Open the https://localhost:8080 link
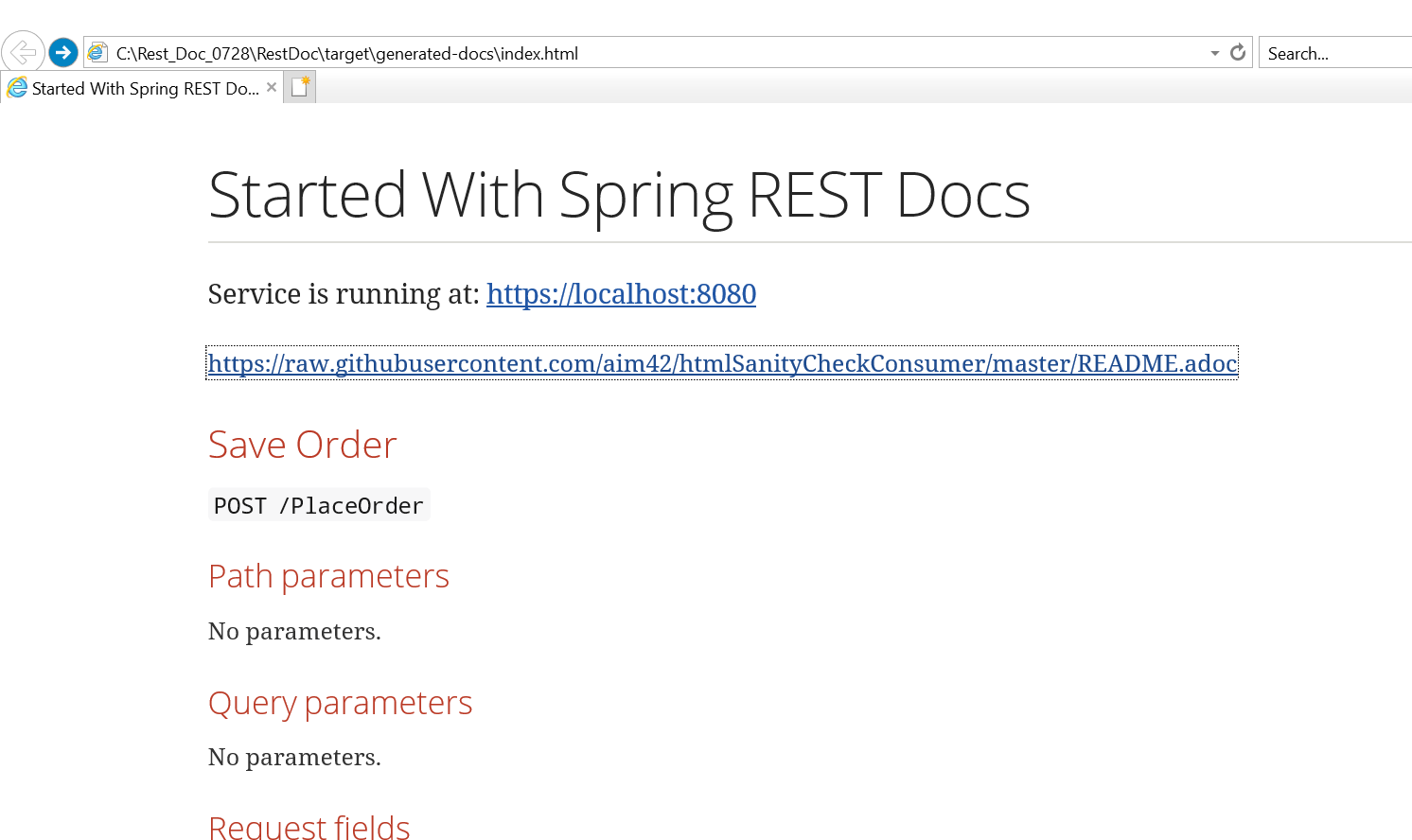This screenshot has width=1412, height=840. tap(621, 294)
